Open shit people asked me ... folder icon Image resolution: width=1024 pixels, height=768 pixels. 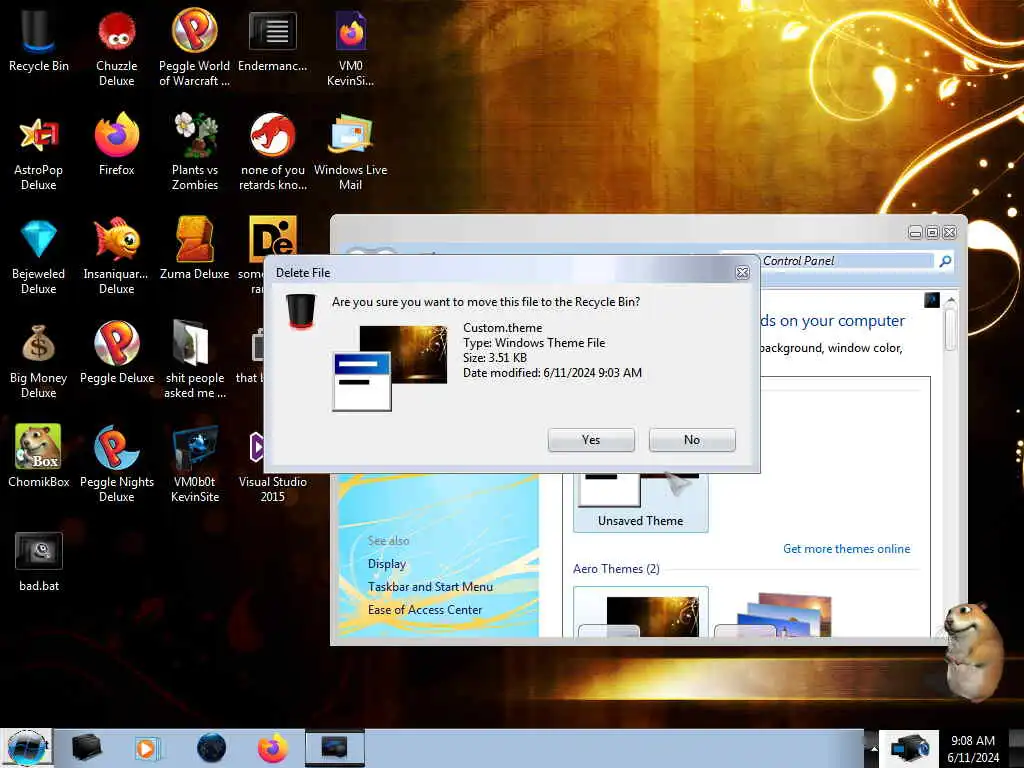194,360
